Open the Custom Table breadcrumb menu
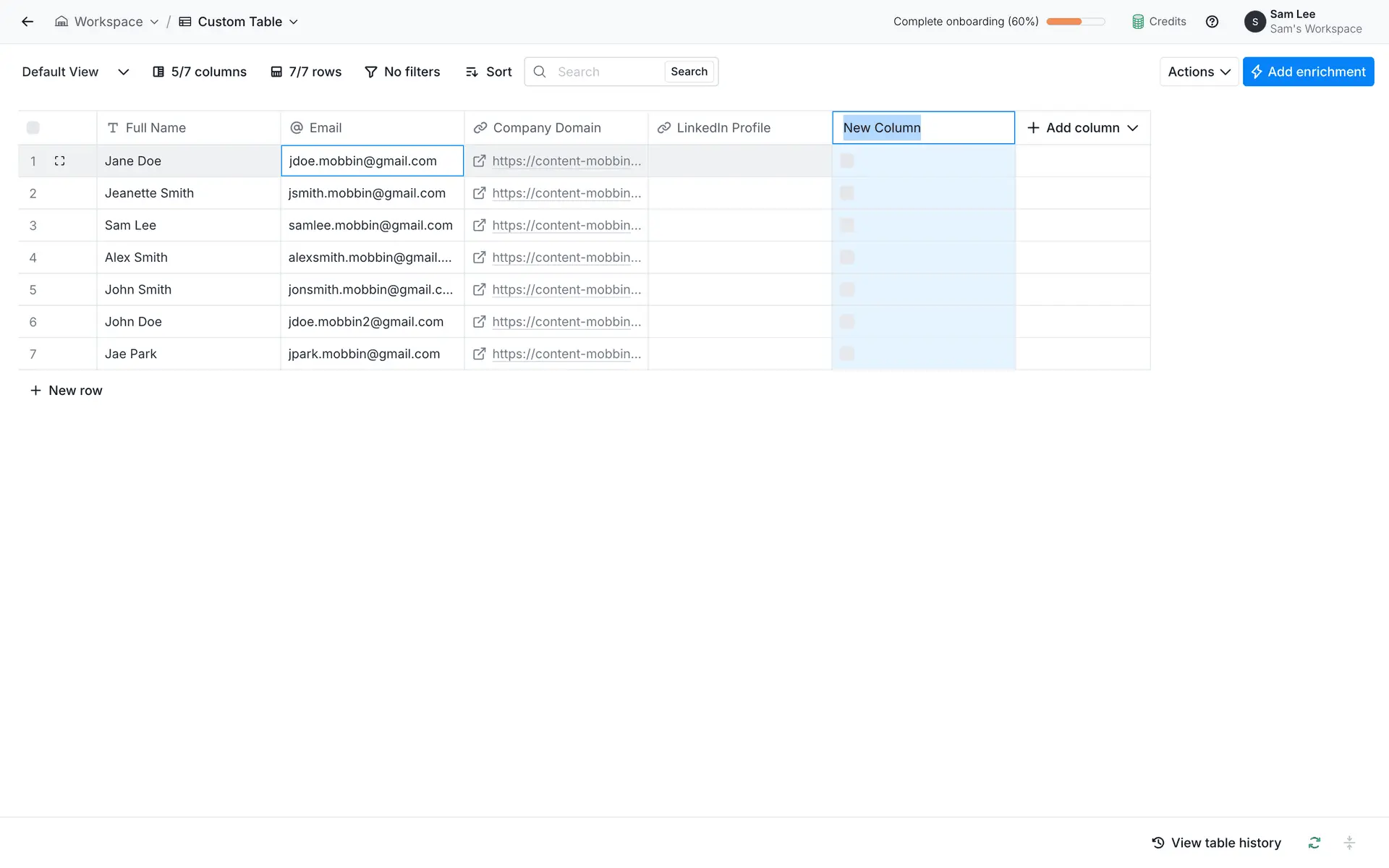Screen dimensions: 1389x868 [x=239, y=22]
